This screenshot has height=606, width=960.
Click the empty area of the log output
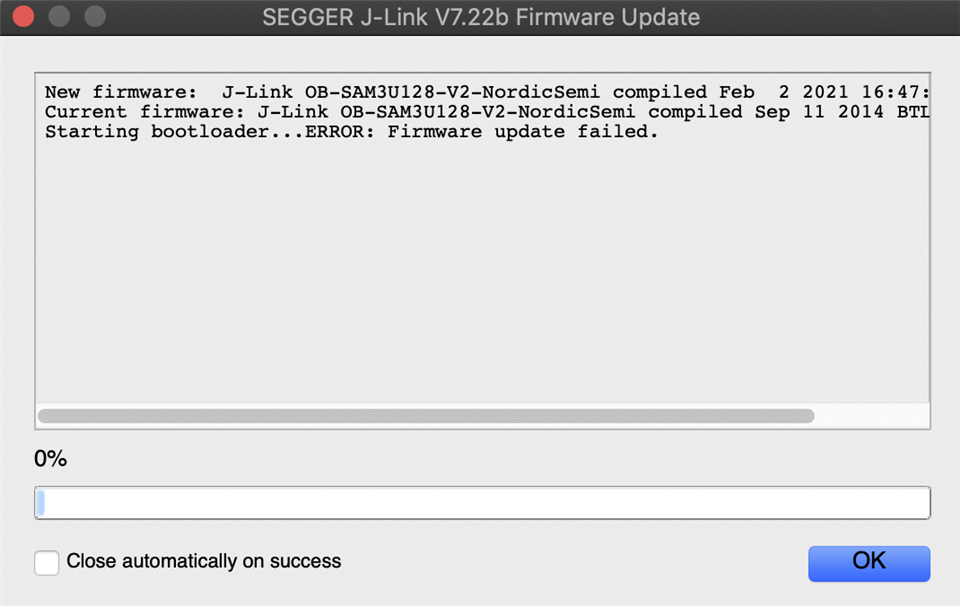coord(482,269)
